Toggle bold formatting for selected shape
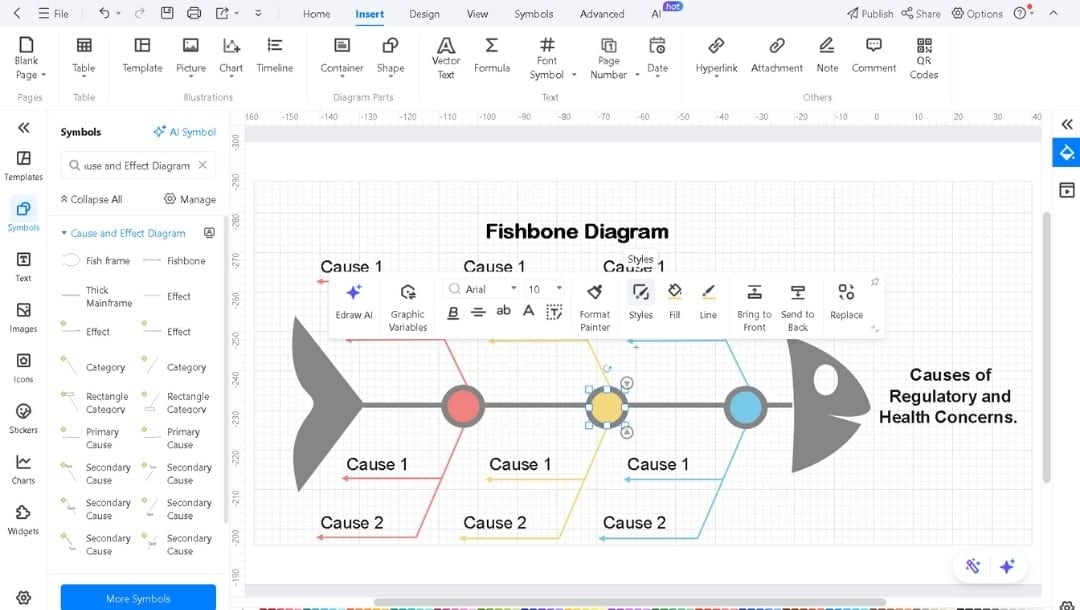Screen dimensions: 1080x610 (453, 312)
